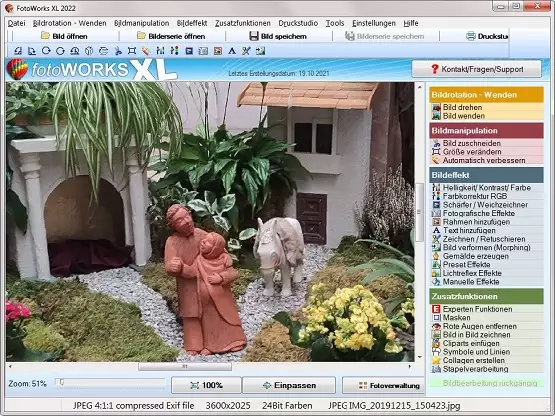Set the zoom with the 100% button

pos(206,385)
